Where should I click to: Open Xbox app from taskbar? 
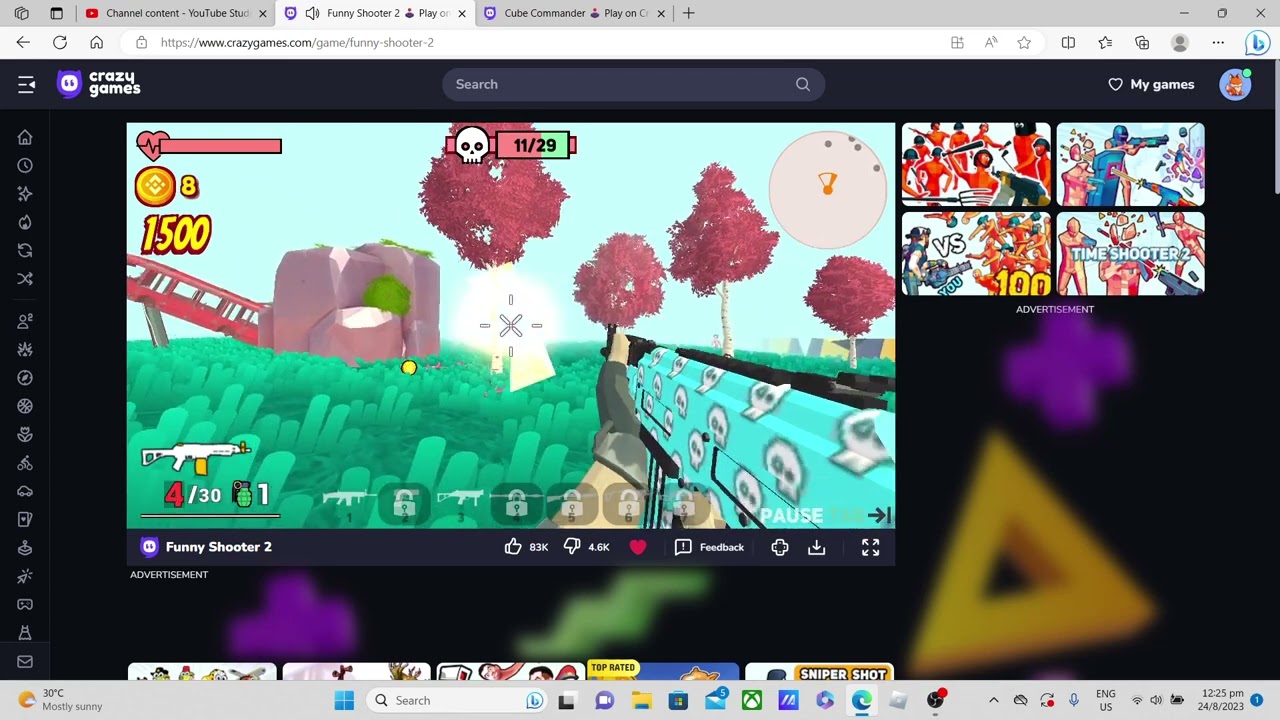click(x=751, y=700)
